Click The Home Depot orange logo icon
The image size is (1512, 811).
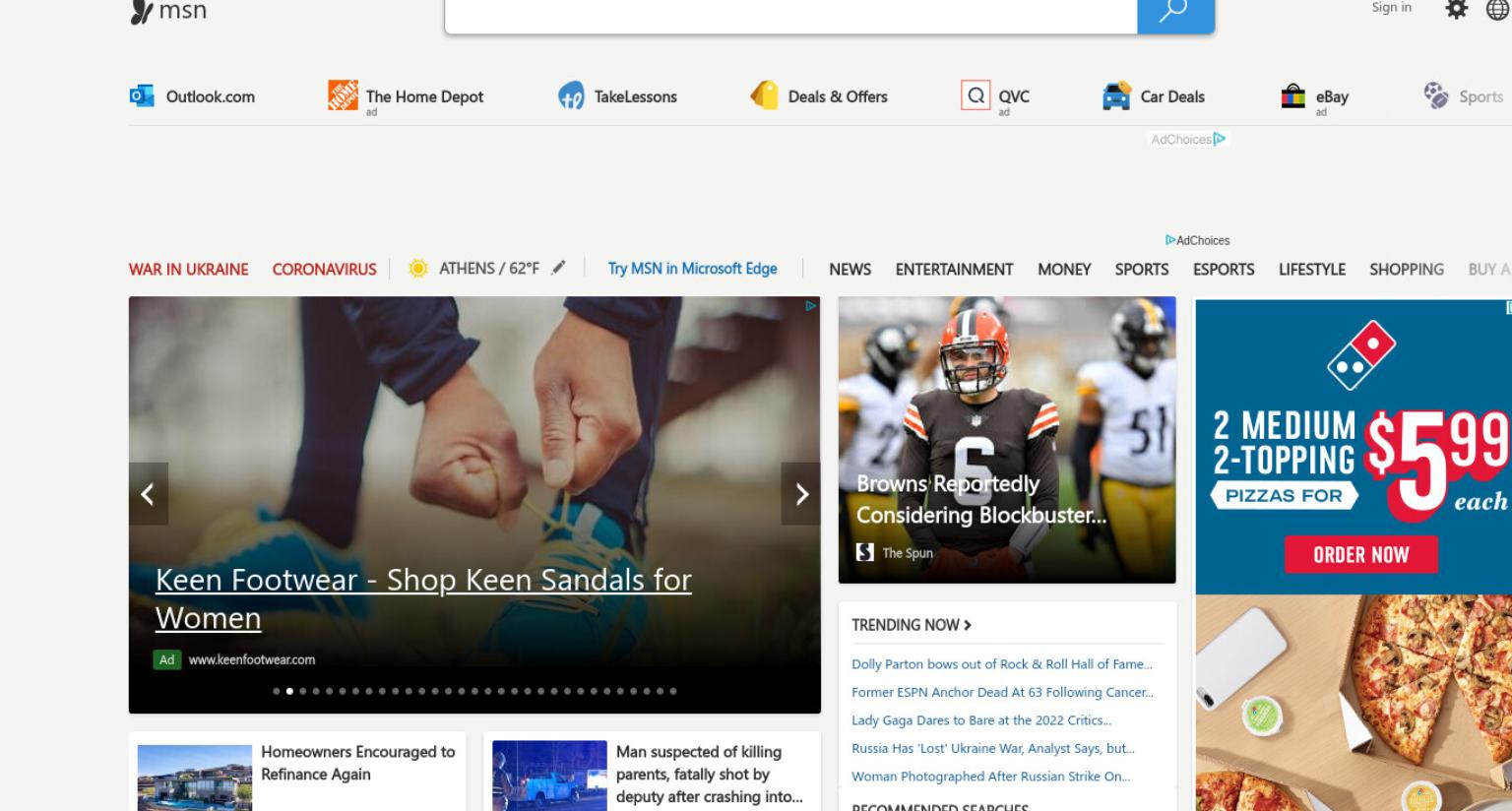click(x=343, y=95)
